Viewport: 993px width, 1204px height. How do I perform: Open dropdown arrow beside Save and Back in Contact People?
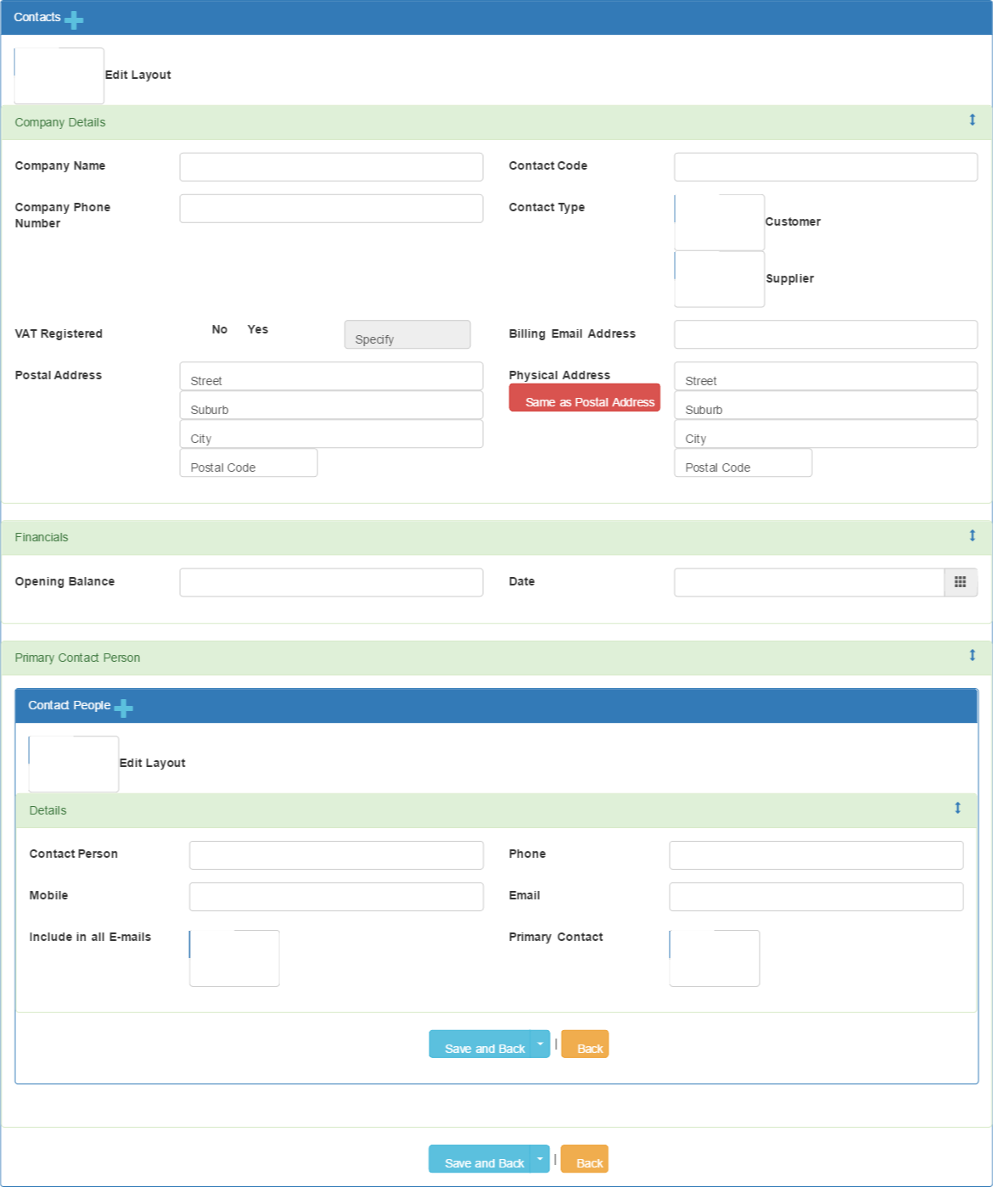540,1044
